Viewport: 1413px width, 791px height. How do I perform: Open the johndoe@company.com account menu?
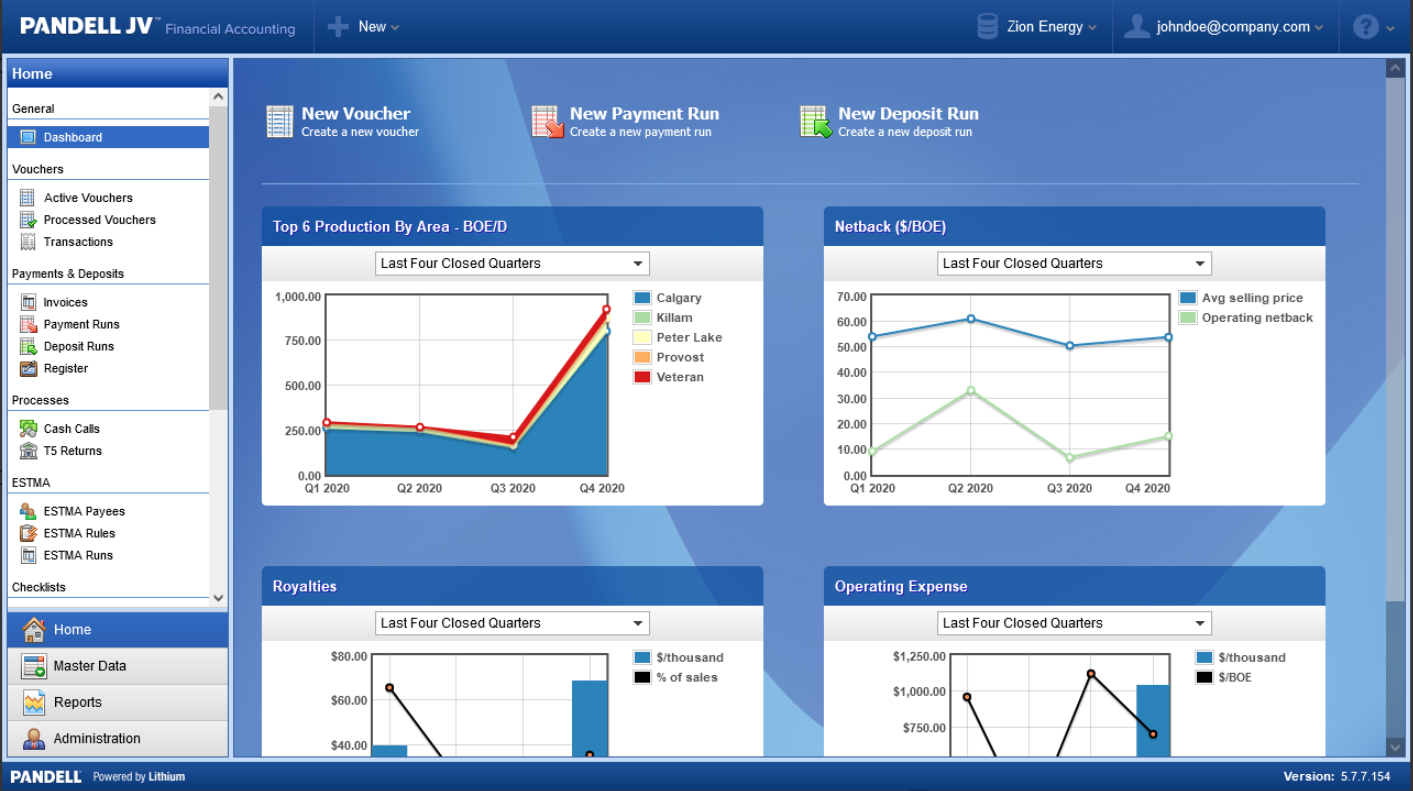click(1240, 27)
